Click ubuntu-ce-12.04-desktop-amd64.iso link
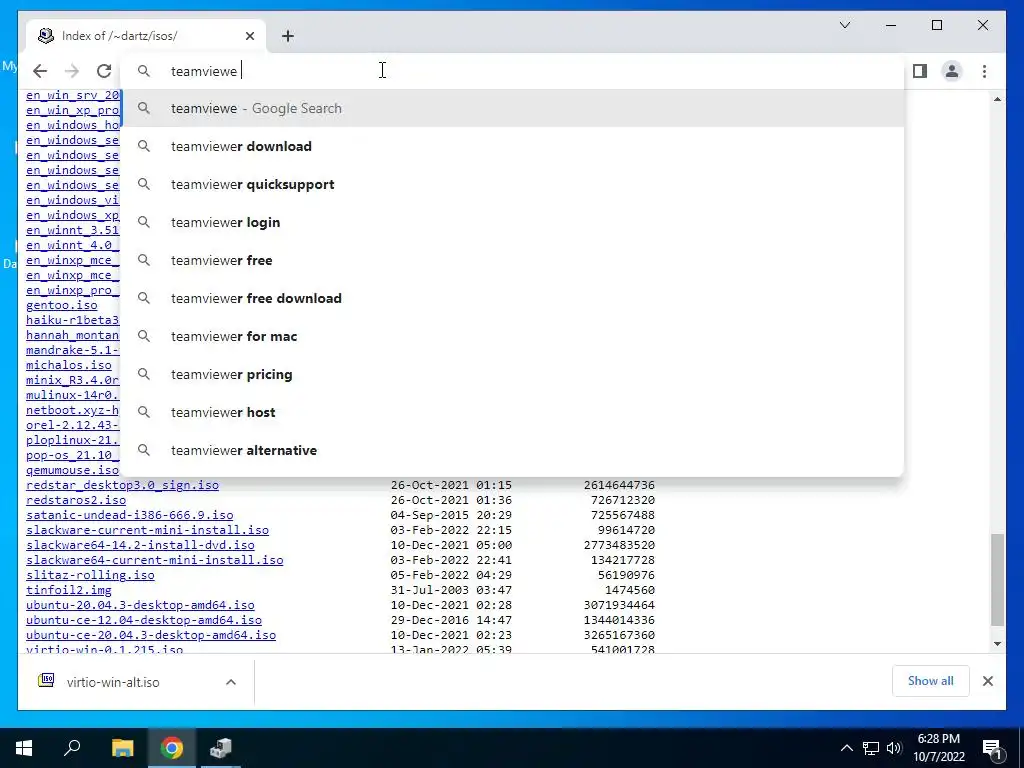Screen dimensions: 1024x768 click(144, 620)
